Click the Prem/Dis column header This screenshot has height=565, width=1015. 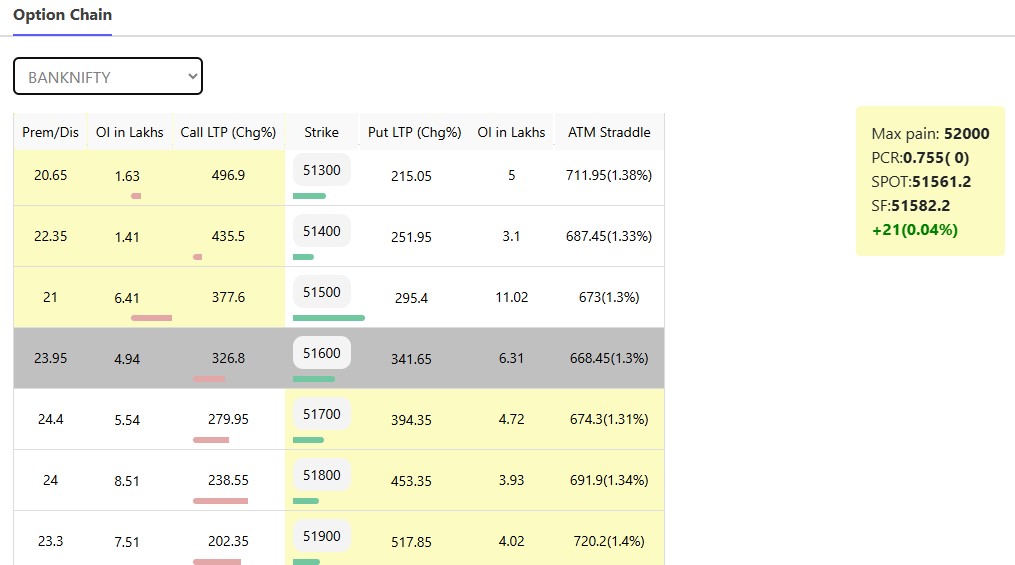[50, 132]
